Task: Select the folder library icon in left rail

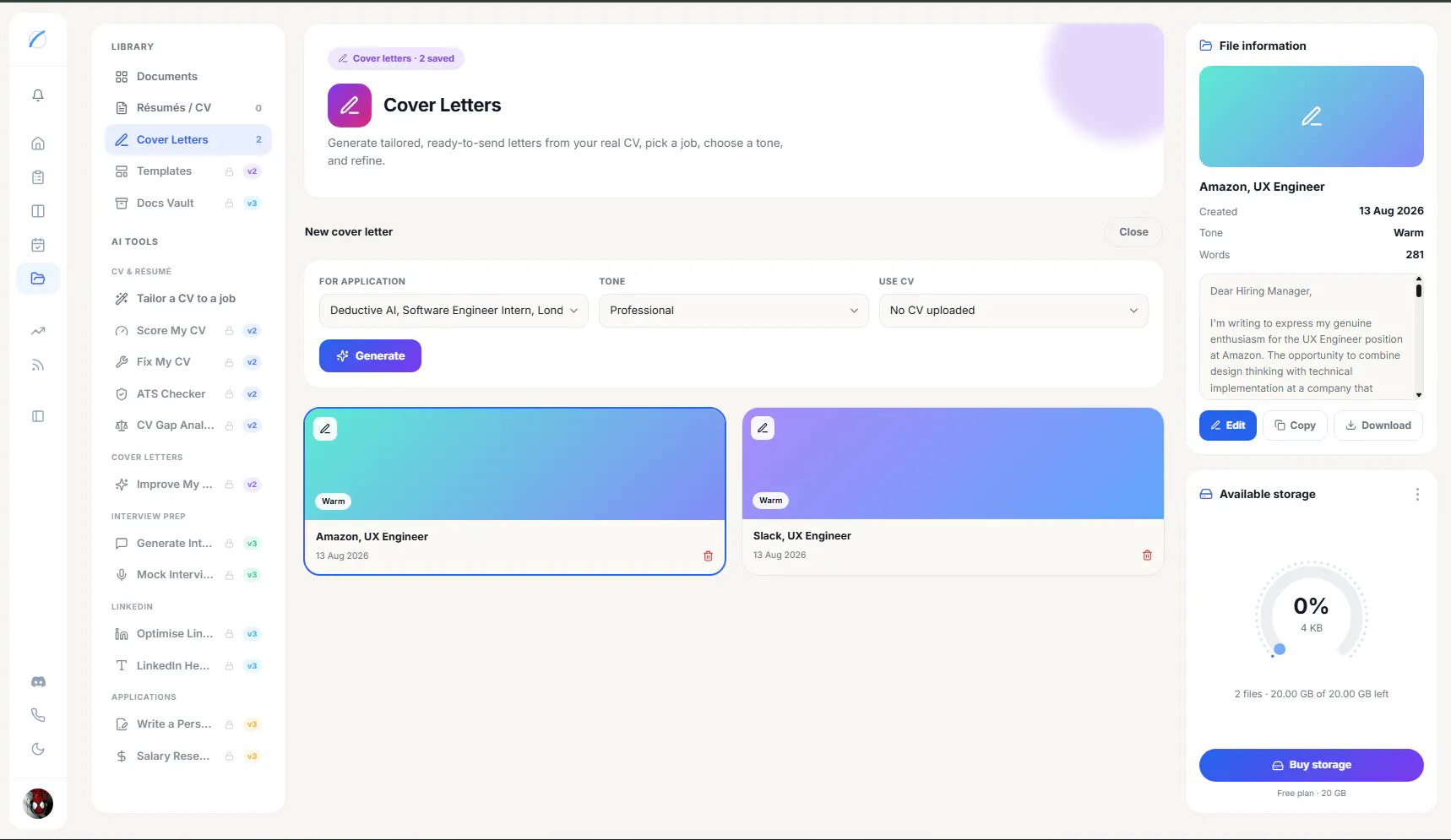Action: (38, 279)
